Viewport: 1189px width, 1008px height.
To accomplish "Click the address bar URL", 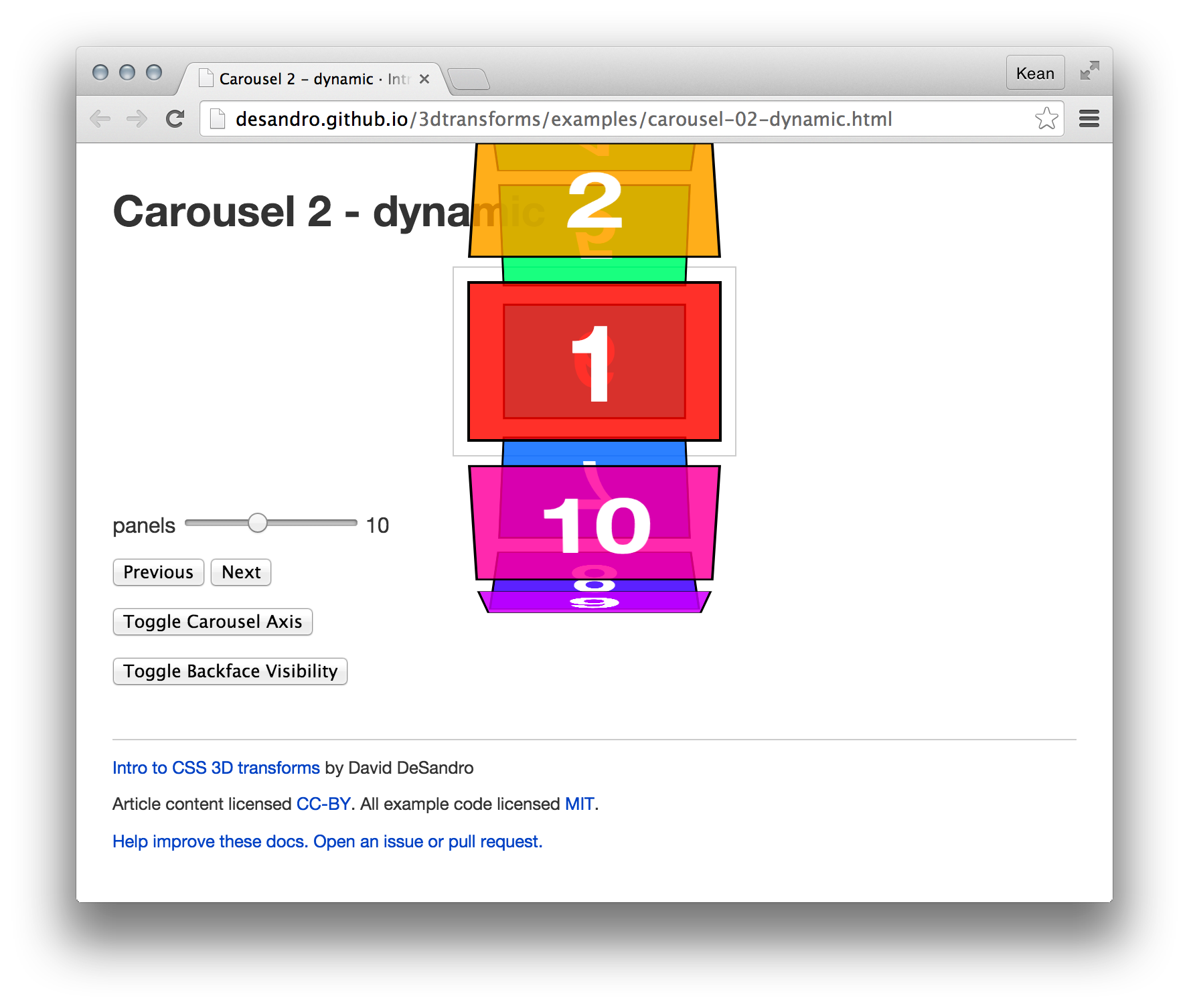I will pyautogui.click(x=562, y=119).
